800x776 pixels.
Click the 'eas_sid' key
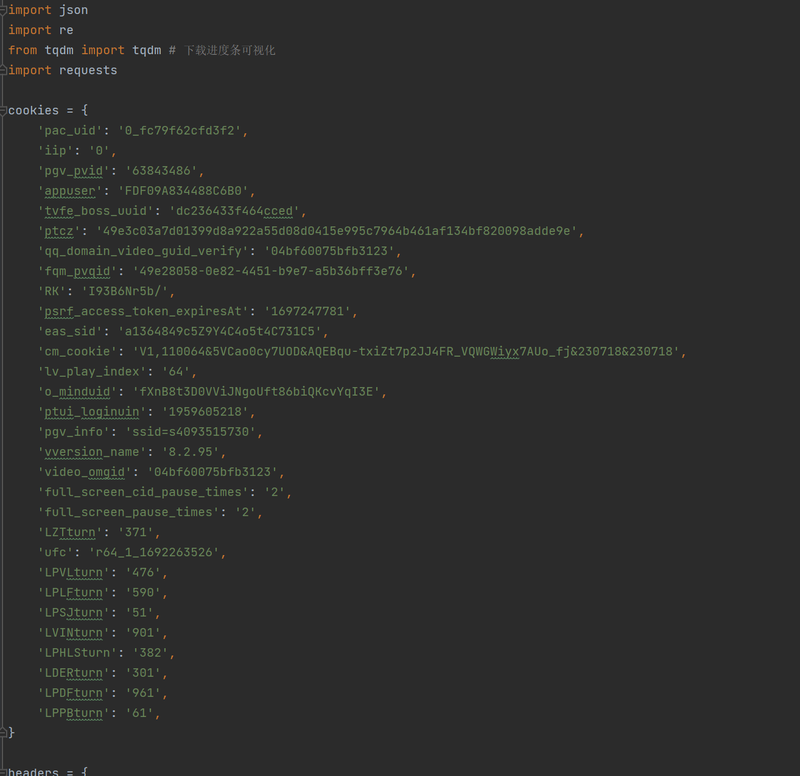point(70,332)
